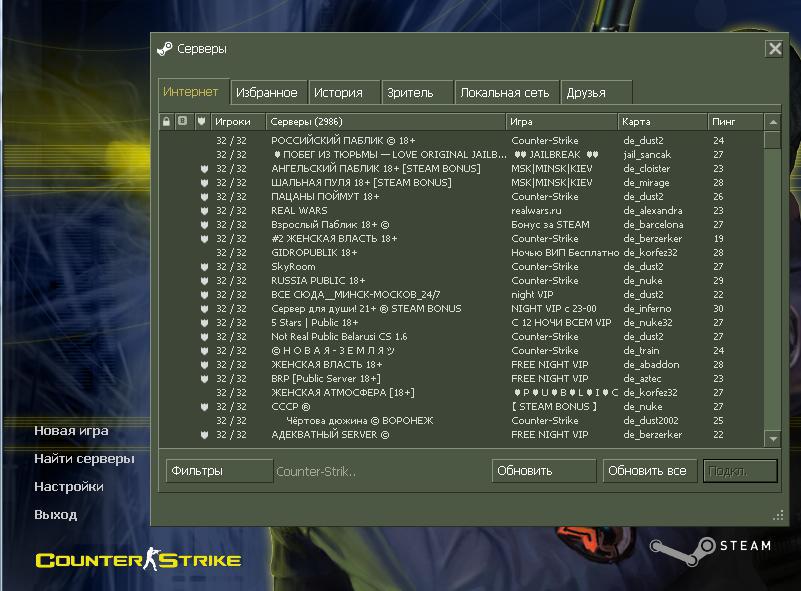Sort list by Игроки column
The width and height of the screenshot is (801, 591).
tap(238, 122)
